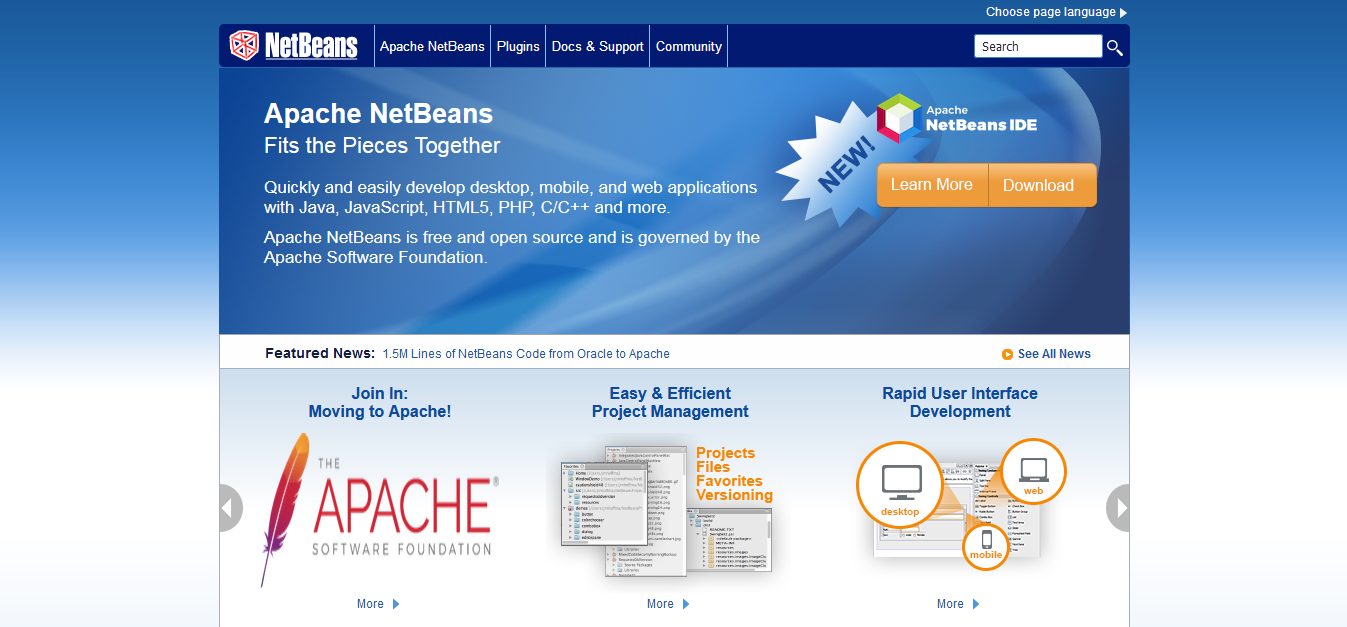
Task: Open the Docs & Support menu
Action: (x=598, y=47)
